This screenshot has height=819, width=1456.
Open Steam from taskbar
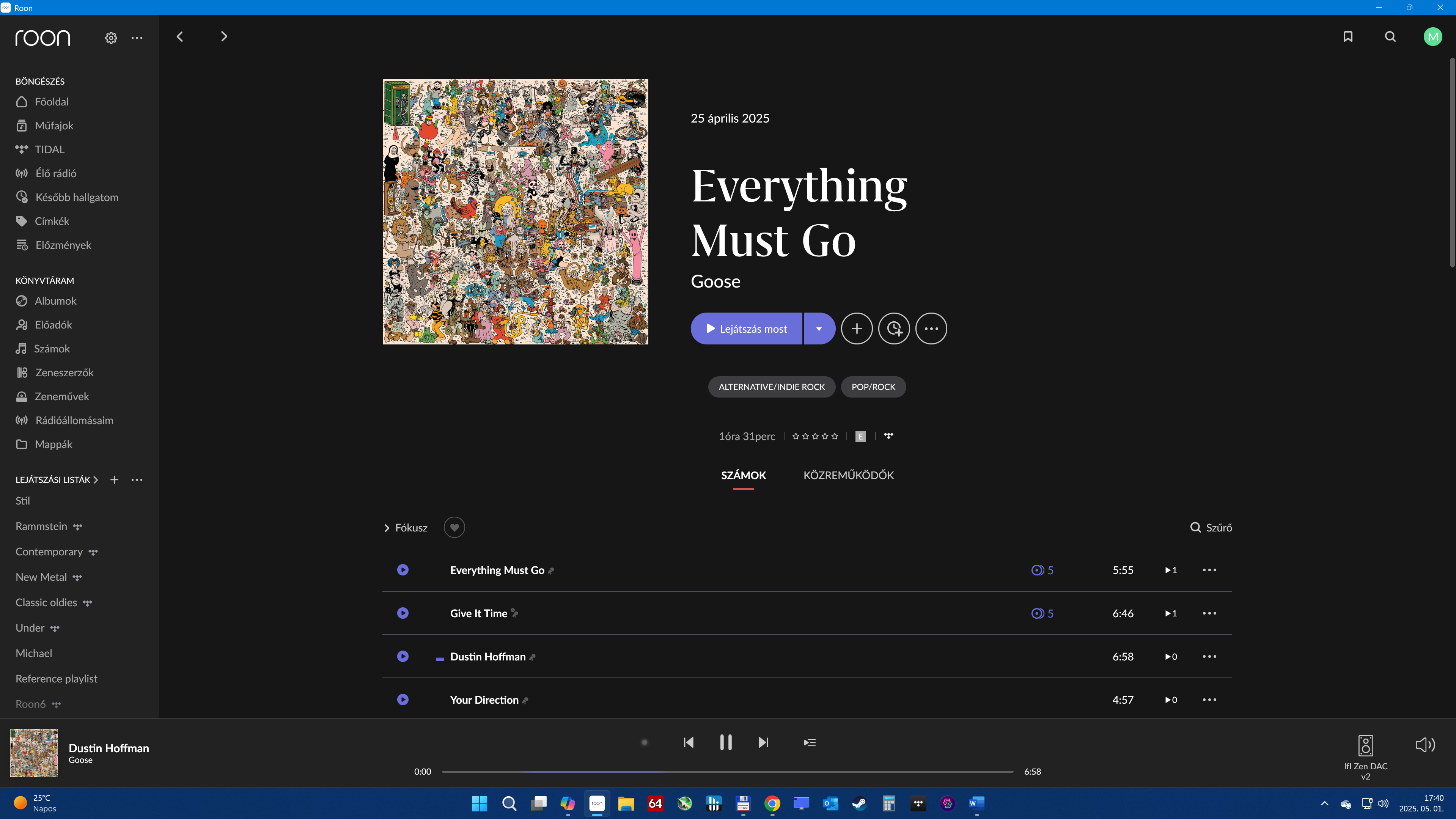click(860, 803)
